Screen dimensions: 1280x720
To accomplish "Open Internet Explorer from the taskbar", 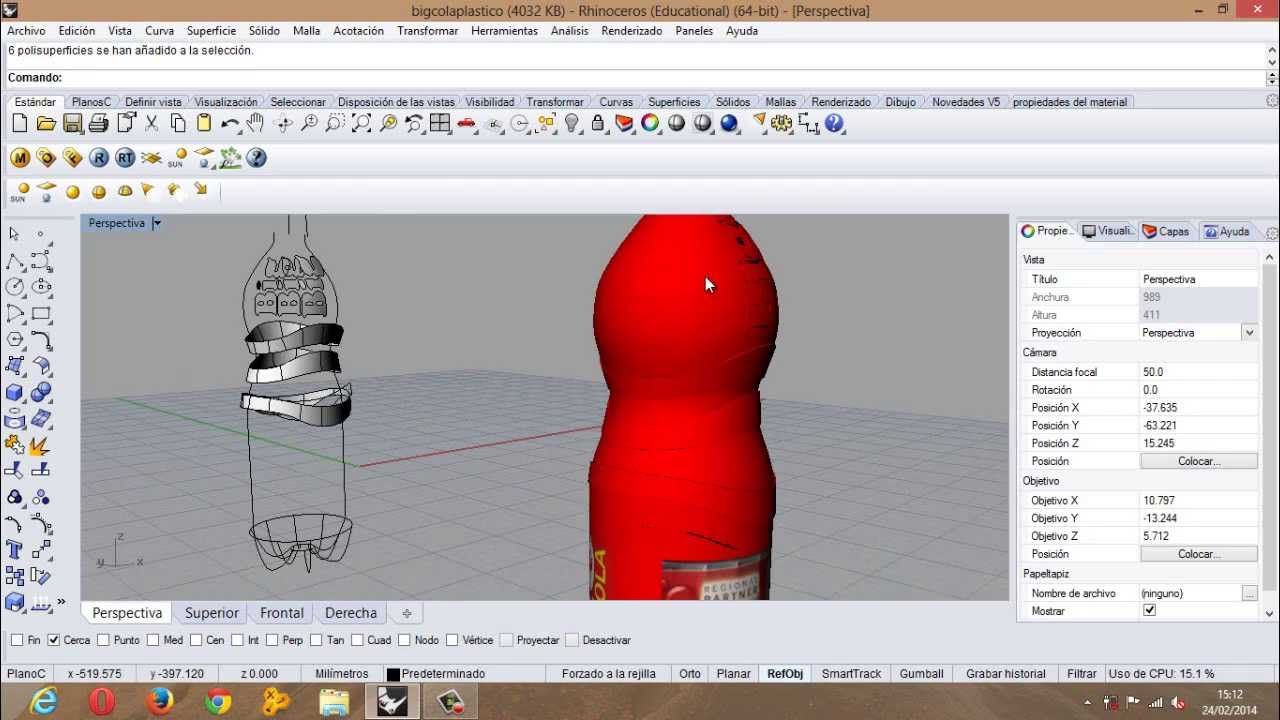I will (x=44, y=702).
